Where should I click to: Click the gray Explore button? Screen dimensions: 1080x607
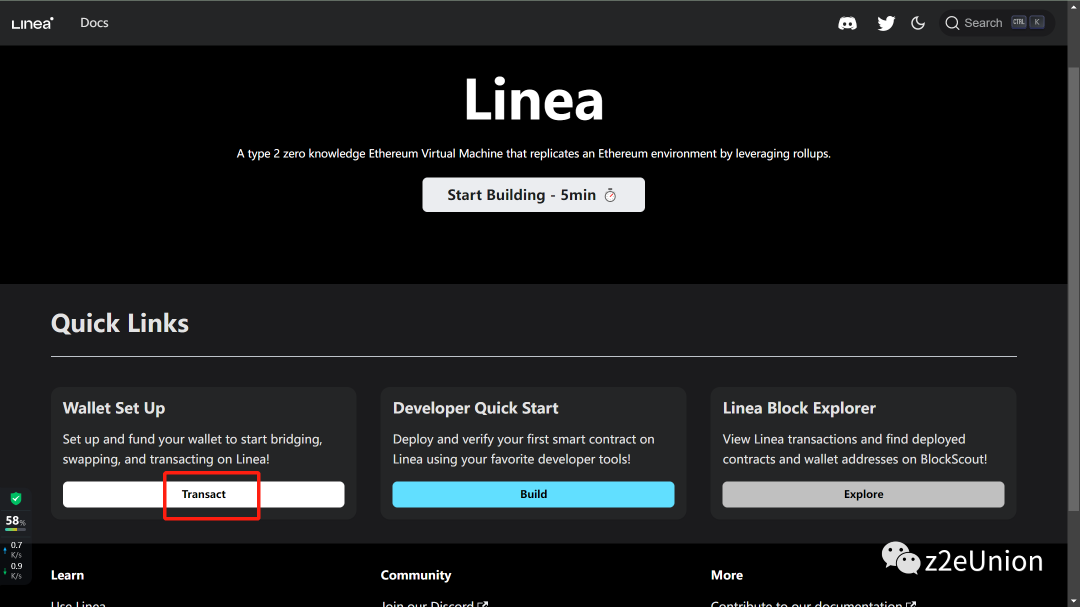click(x=863, y=494)
